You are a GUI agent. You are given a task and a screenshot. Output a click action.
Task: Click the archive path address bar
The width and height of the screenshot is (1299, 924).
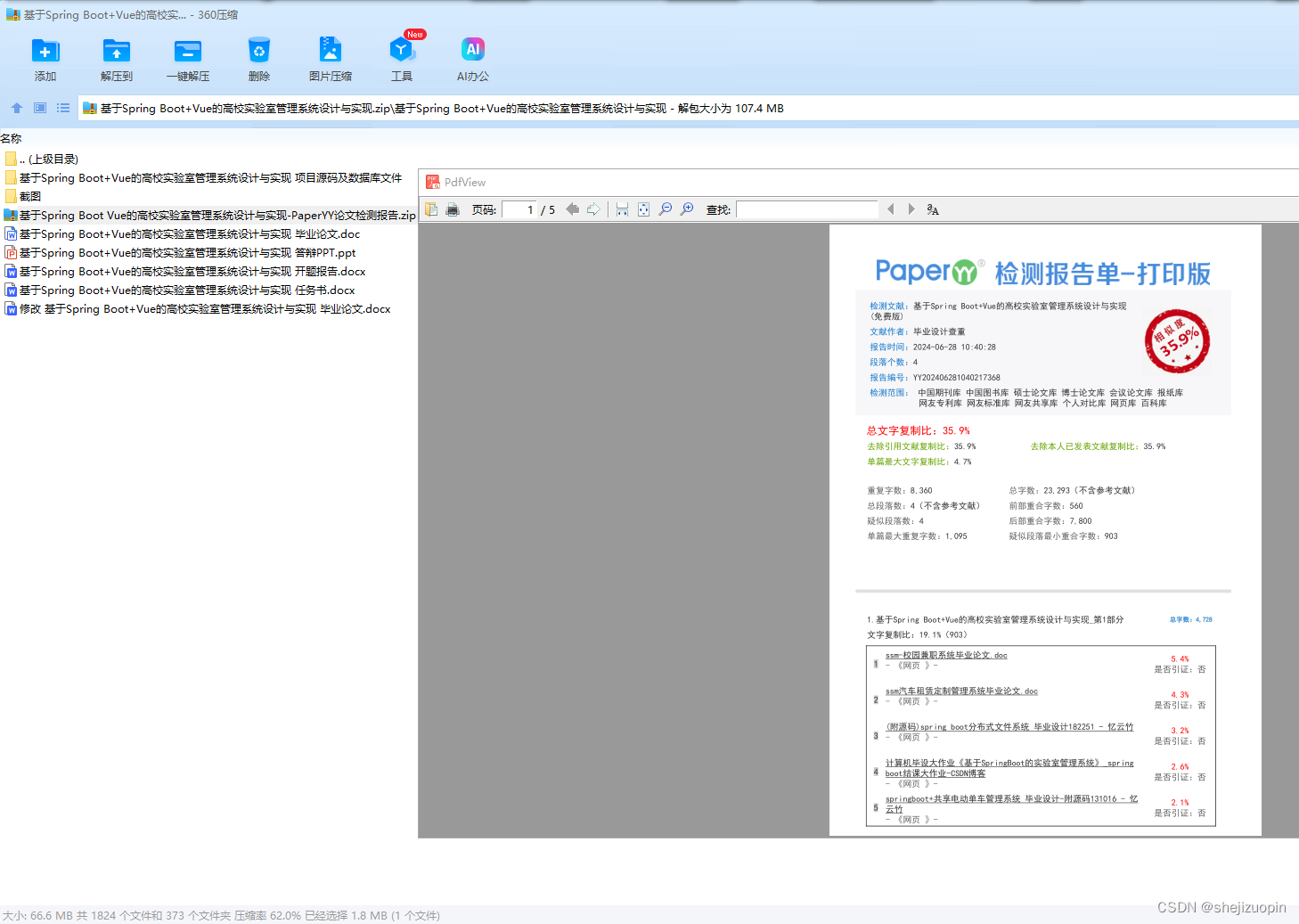click(688, 109)
